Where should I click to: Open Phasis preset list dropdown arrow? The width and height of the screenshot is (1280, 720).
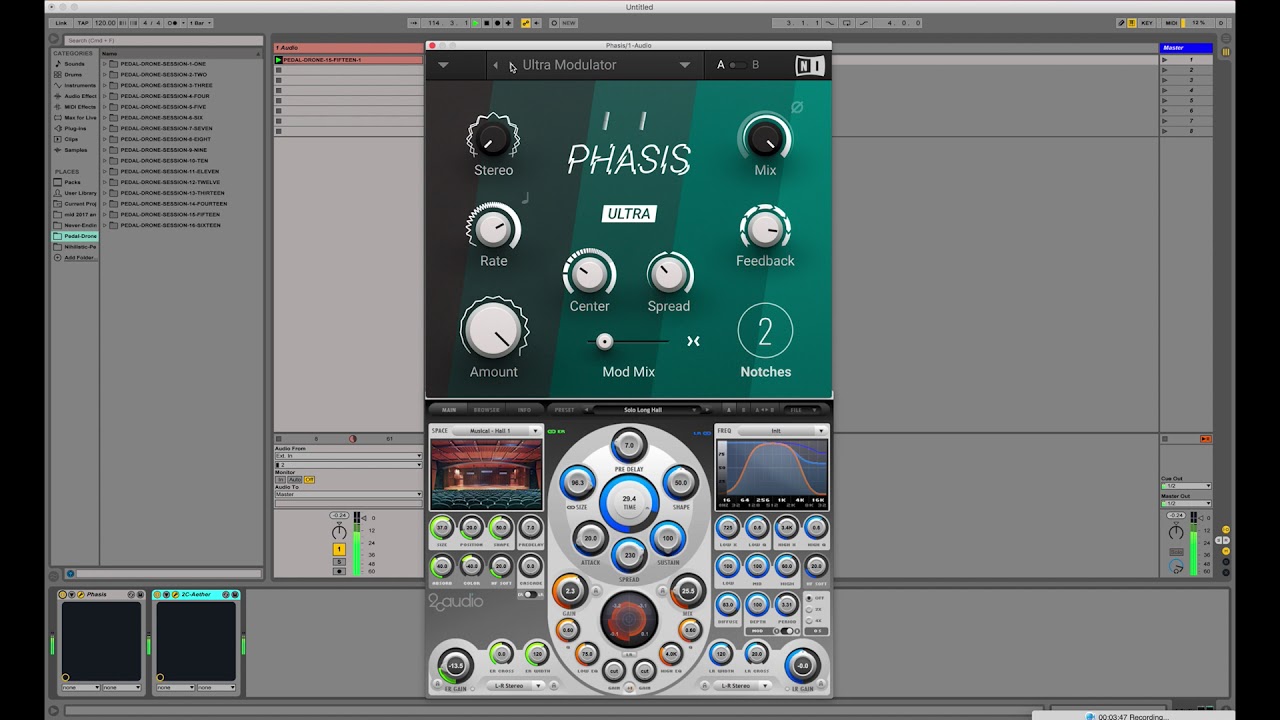click(685, 65)
